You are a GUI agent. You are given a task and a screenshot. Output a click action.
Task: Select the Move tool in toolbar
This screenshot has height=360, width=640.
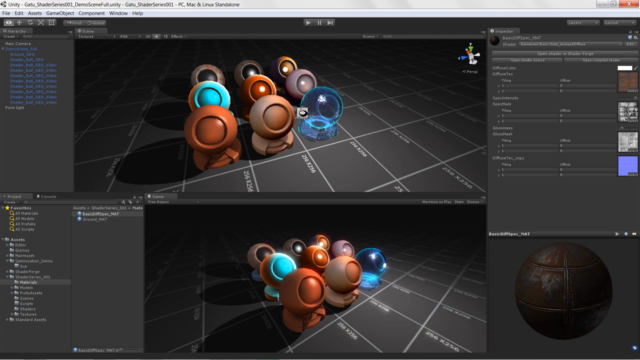point(19,22)
